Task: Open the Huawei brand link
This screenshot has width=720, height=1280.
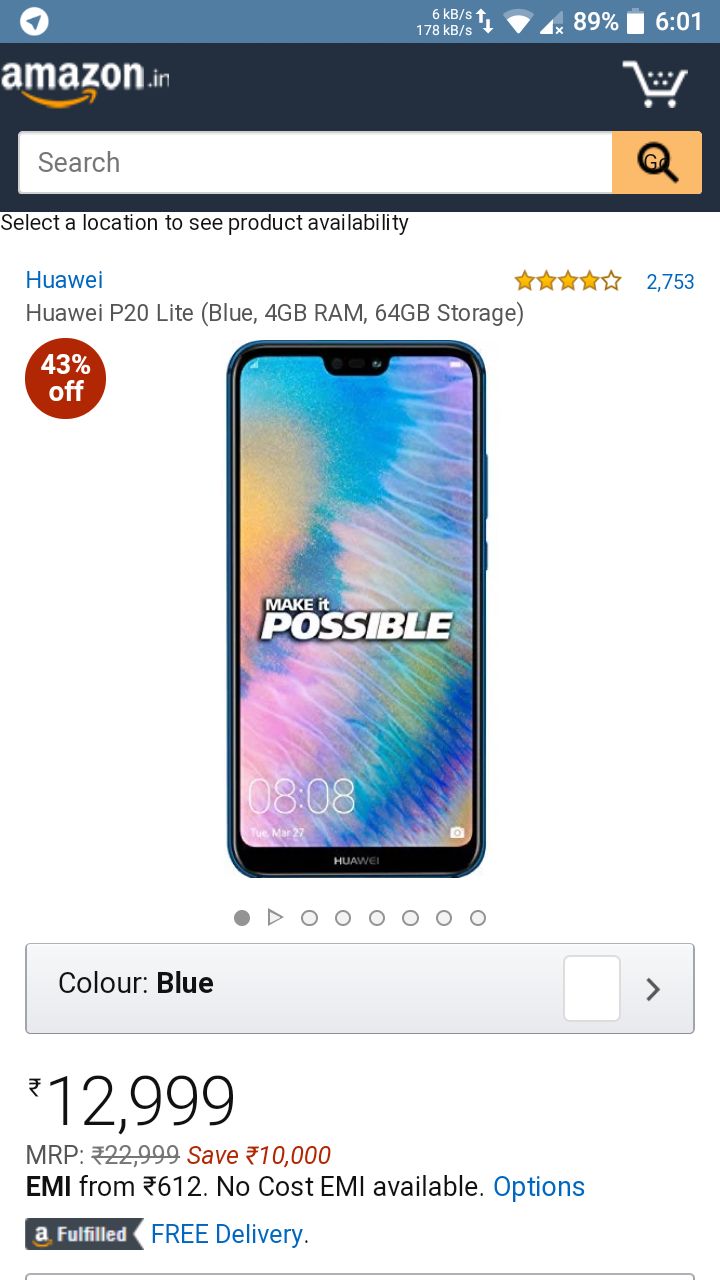Action: pyautogui.click(x=64, y=280)
